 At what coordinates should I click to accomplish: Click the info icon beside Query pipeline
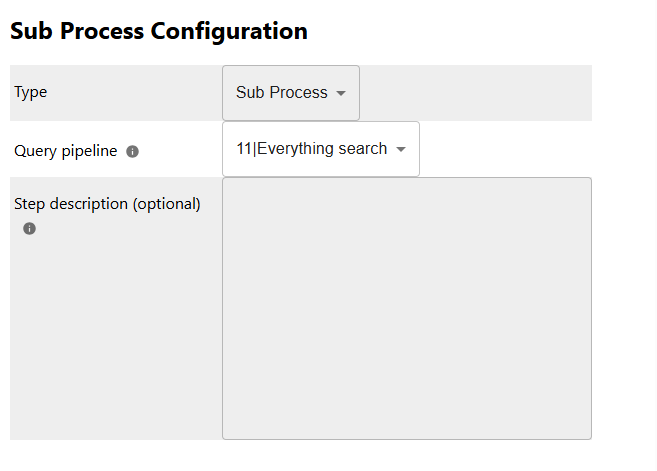click(x=133, y=152)
